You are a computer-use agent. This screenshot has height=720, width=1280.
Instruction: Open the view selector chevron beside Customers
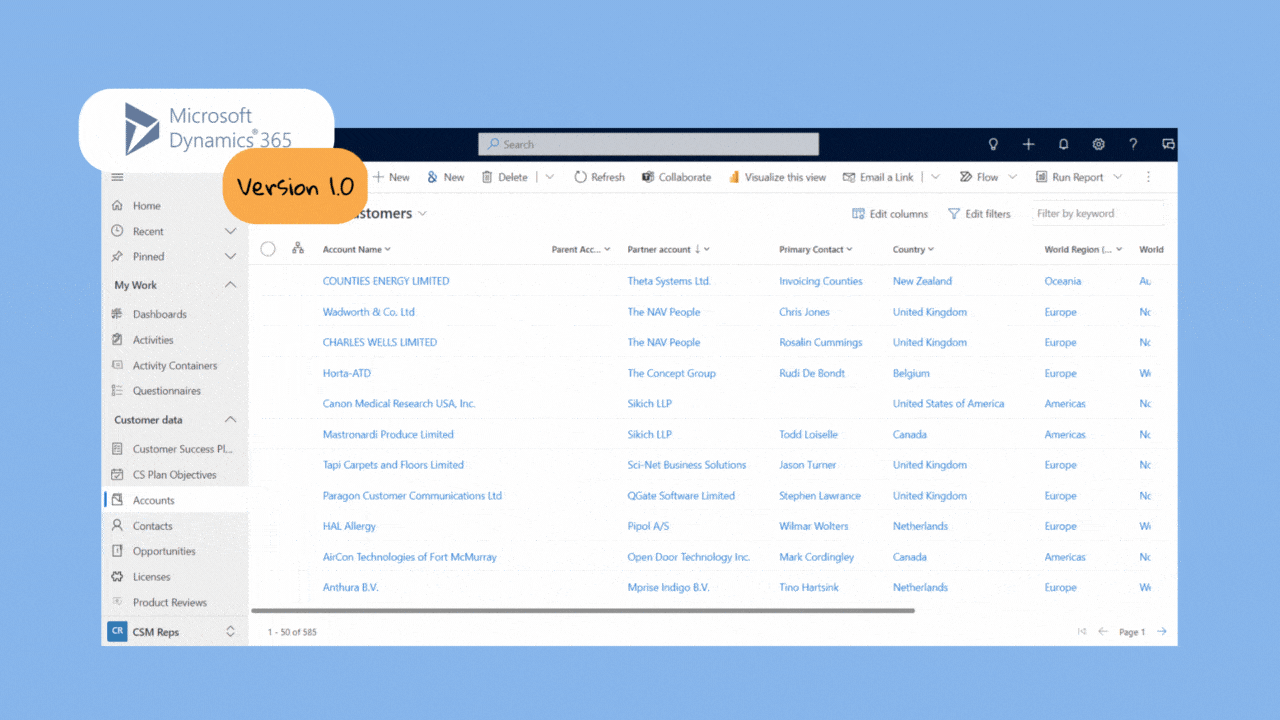[x=422, y=213]
